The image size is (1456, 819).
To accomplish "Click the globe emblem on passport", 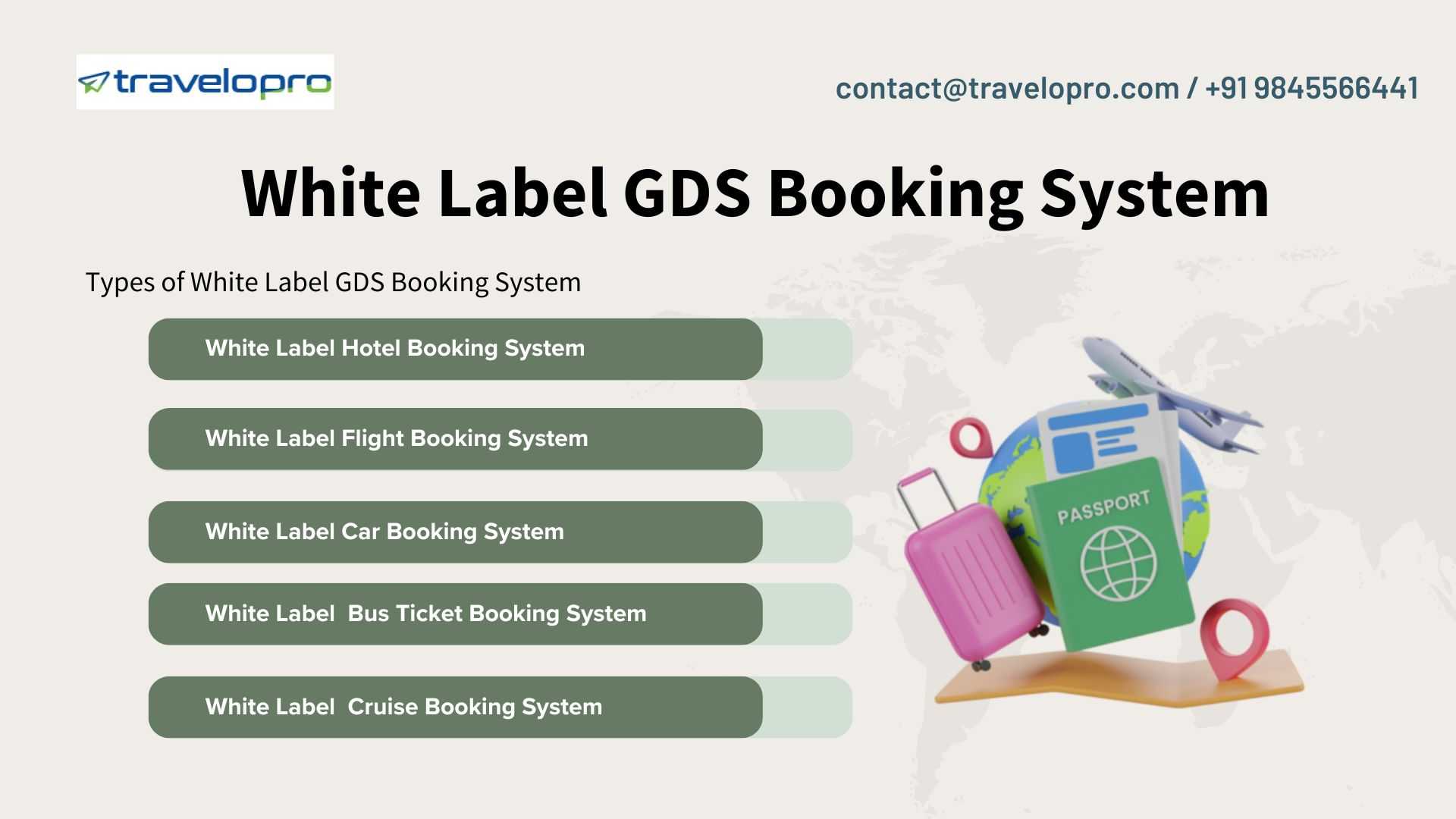I will pos(1118,563).
